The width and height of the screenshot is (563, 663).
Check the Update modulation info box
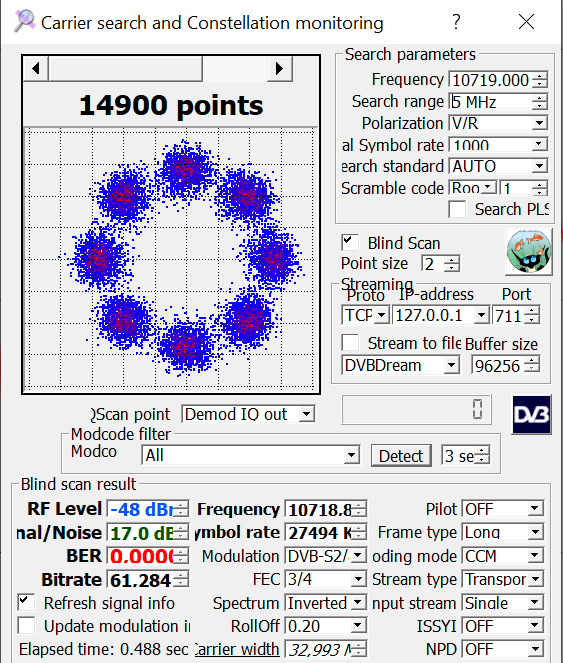tap(26, 625)
